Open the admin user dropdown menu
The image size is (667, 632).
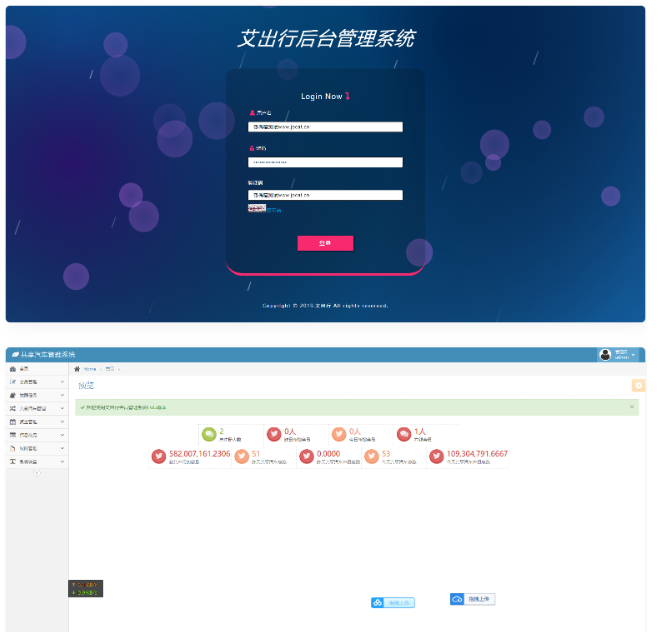(619, 355)
